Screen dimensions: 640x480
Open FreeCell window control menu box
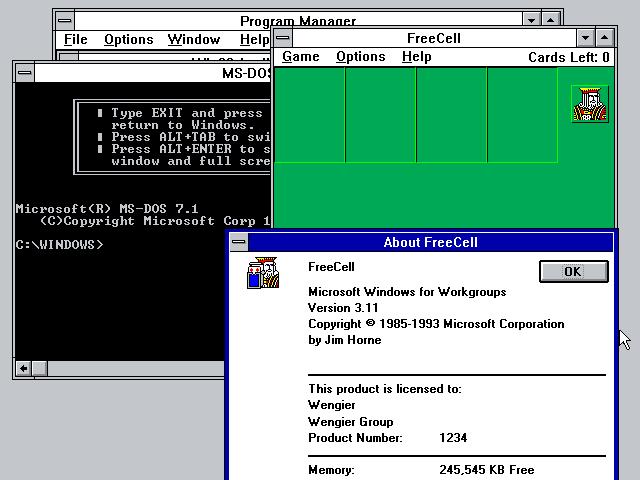[282, 38]
